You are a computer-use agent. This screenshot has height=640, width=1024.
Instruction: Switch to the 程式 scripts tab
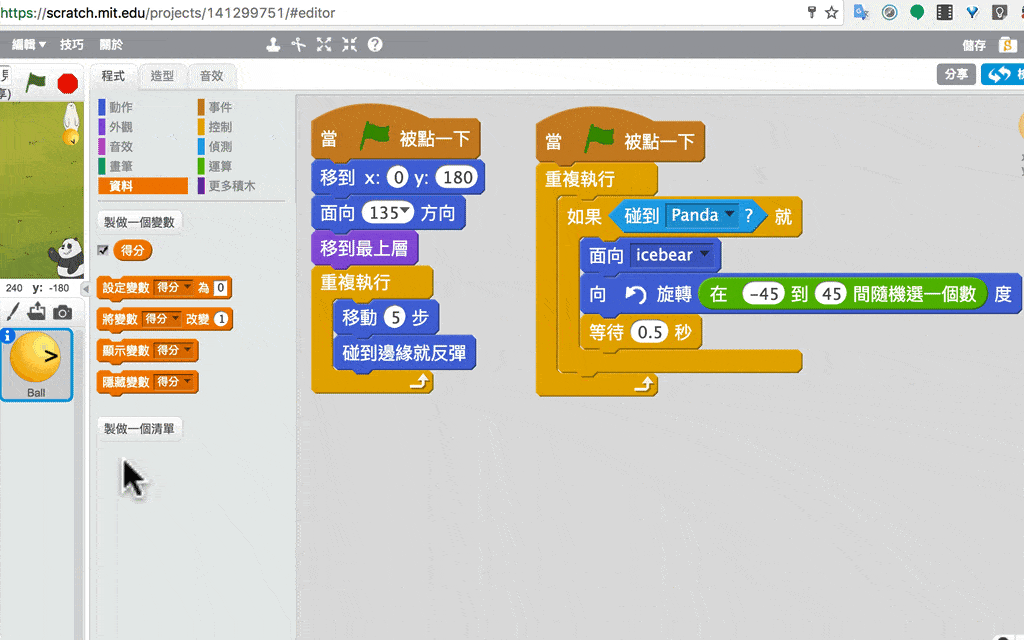tap(113, 76)
